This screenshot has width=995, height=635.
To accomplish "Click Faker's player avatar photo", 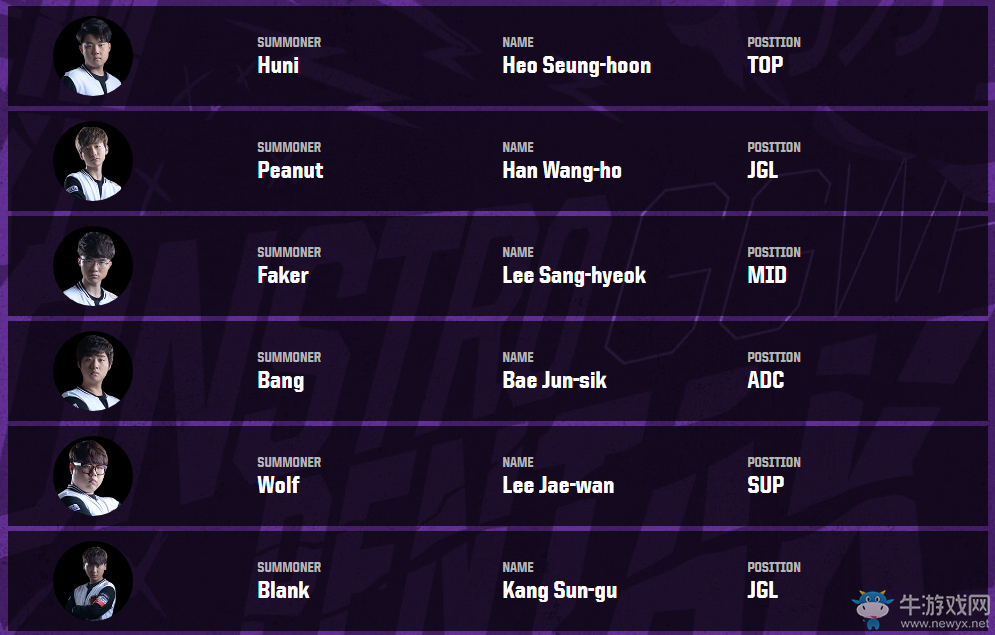I will click(93, 267).
